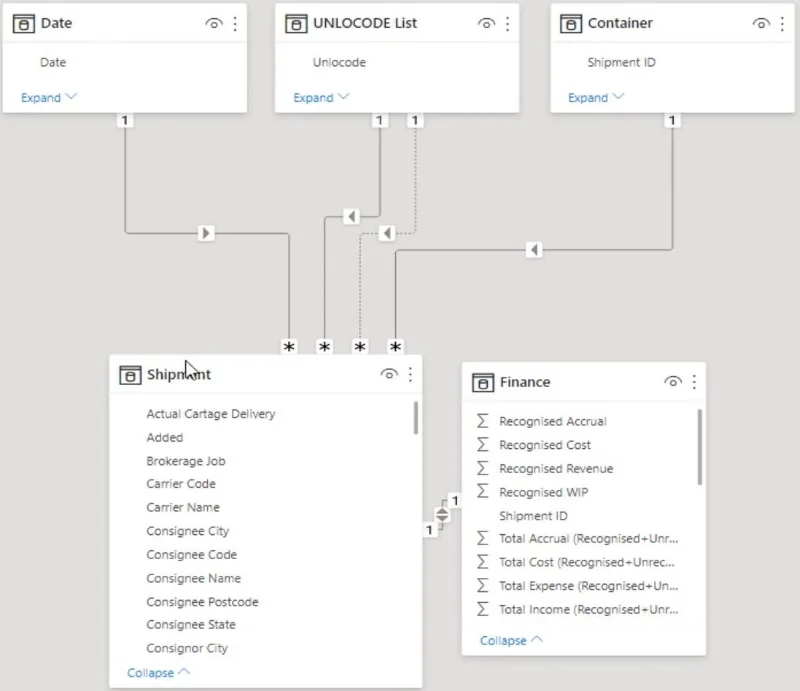Open more options for Shipment table
Viewport: 800px width, 691px height.
click(411, 375)
